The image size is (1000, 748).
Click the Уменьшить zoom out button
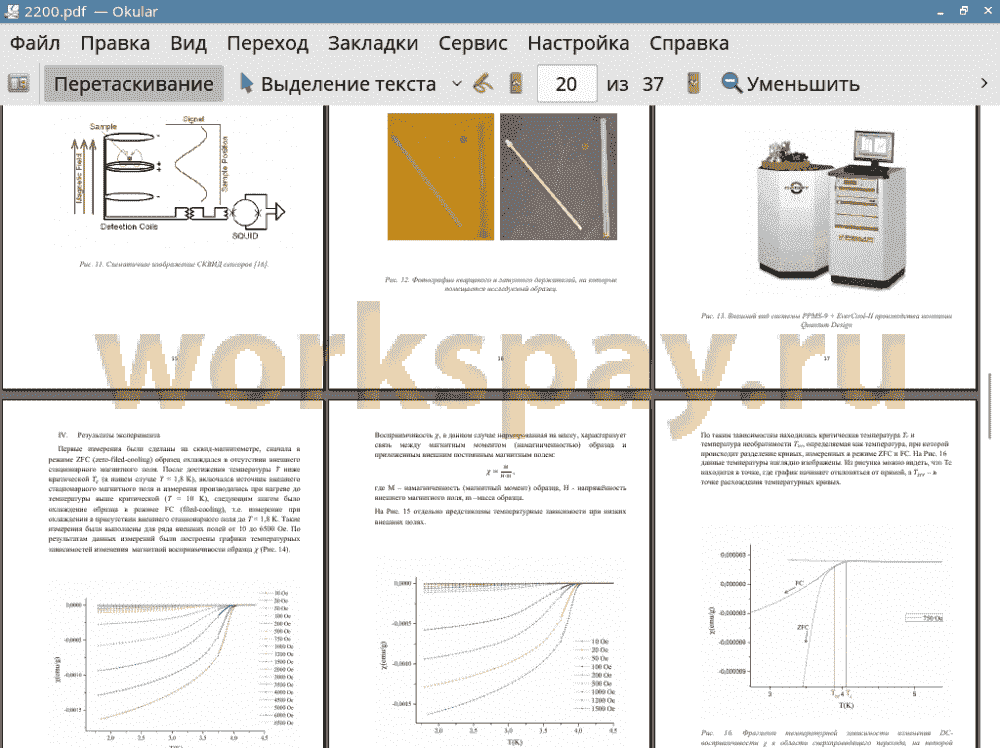[791, 84]
